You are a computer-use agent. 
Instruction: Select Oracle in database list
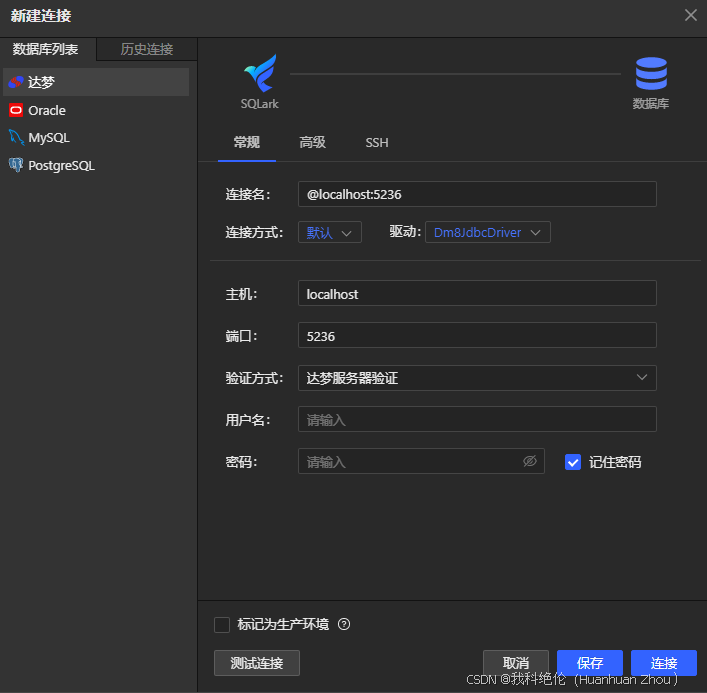click(96, 110)
